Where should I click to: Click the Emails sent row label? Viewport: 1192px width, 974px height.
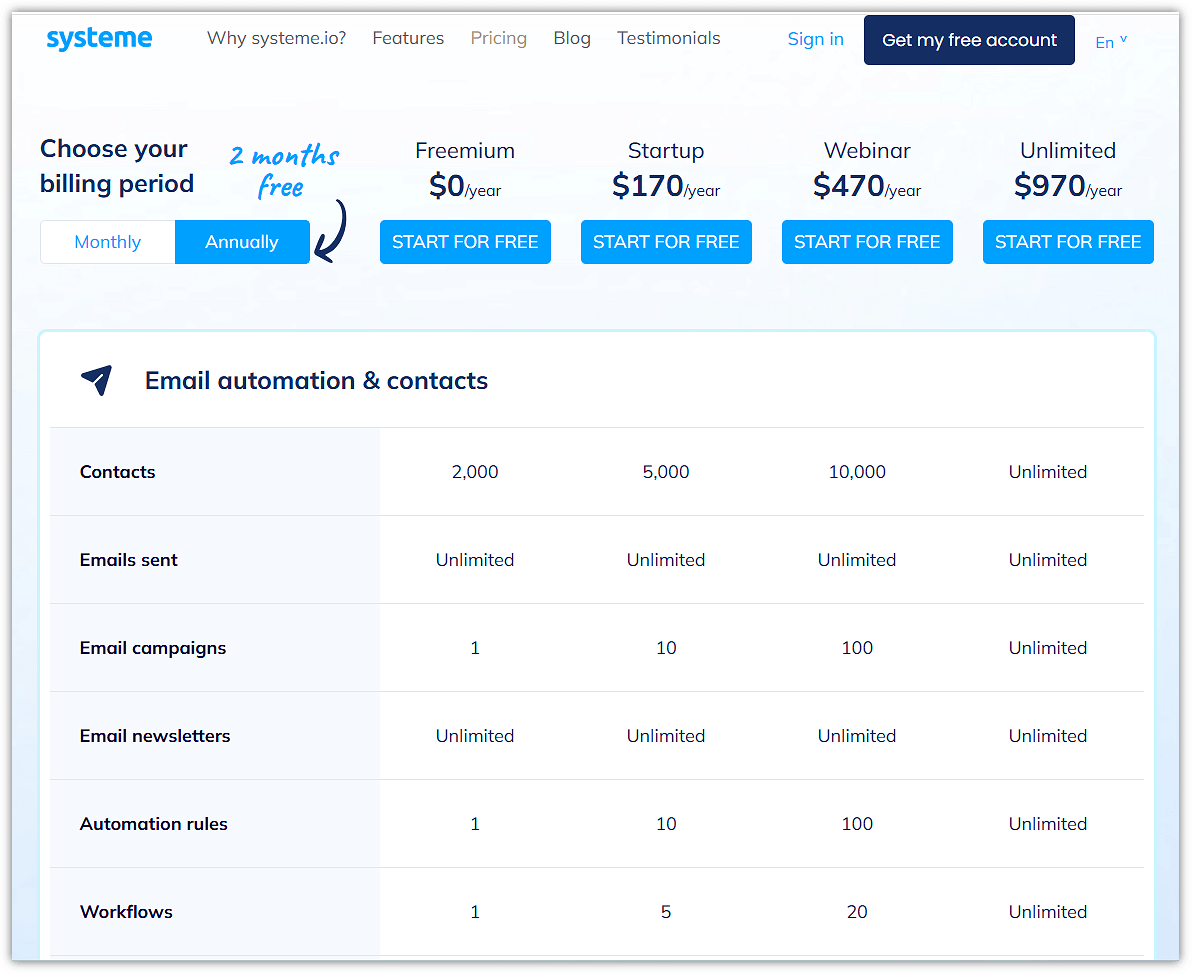tap(128, 560)
